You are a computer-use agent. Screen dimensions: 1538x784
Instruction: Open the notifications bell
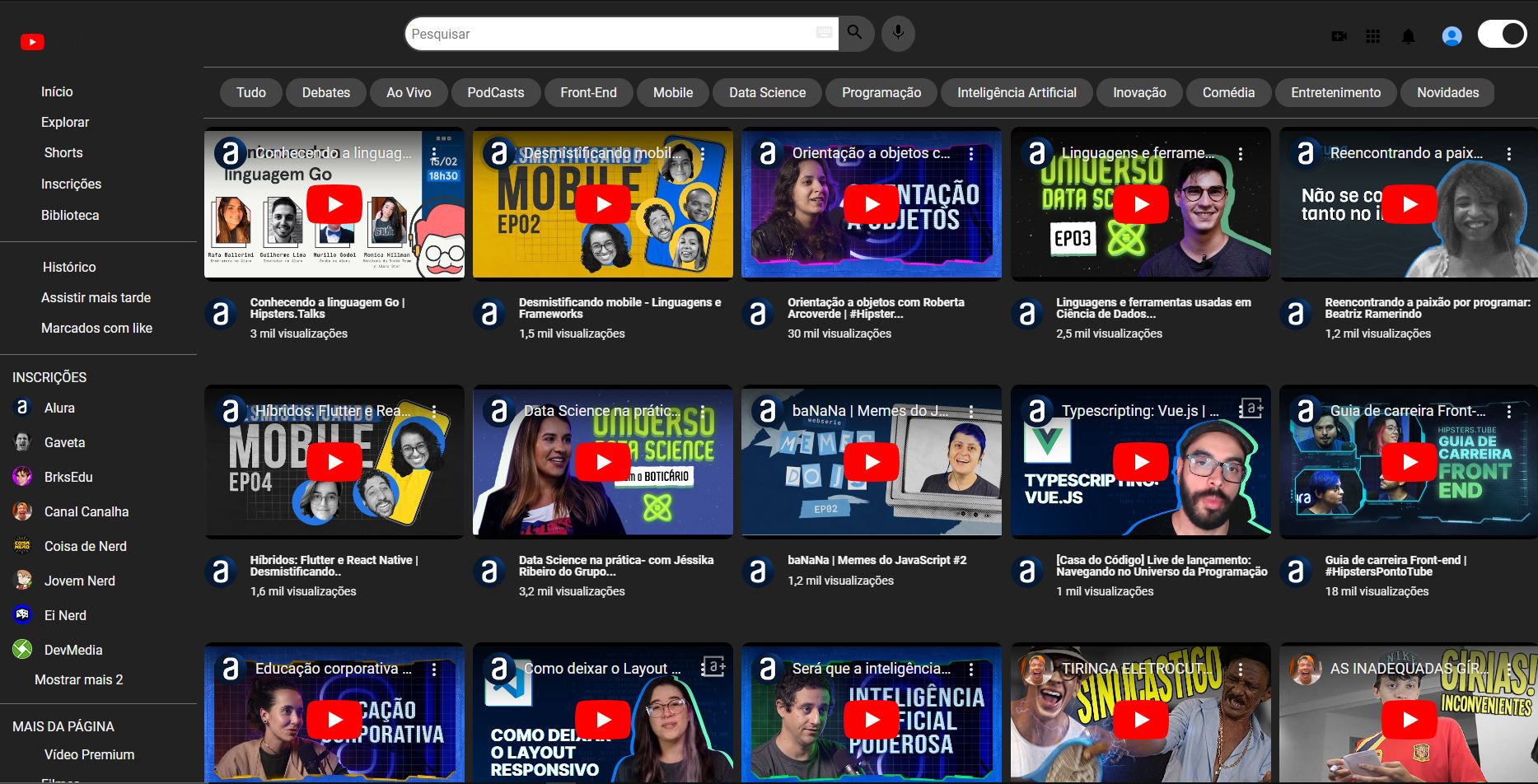click(1409, 36)
